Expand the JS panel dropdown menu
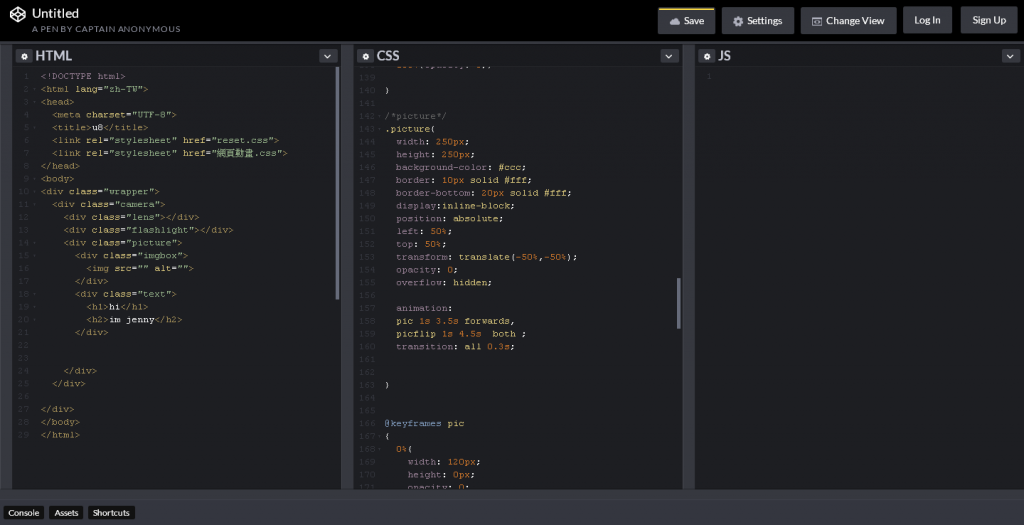Screen dimensions: 1024x525 (x=1010, y=56)
